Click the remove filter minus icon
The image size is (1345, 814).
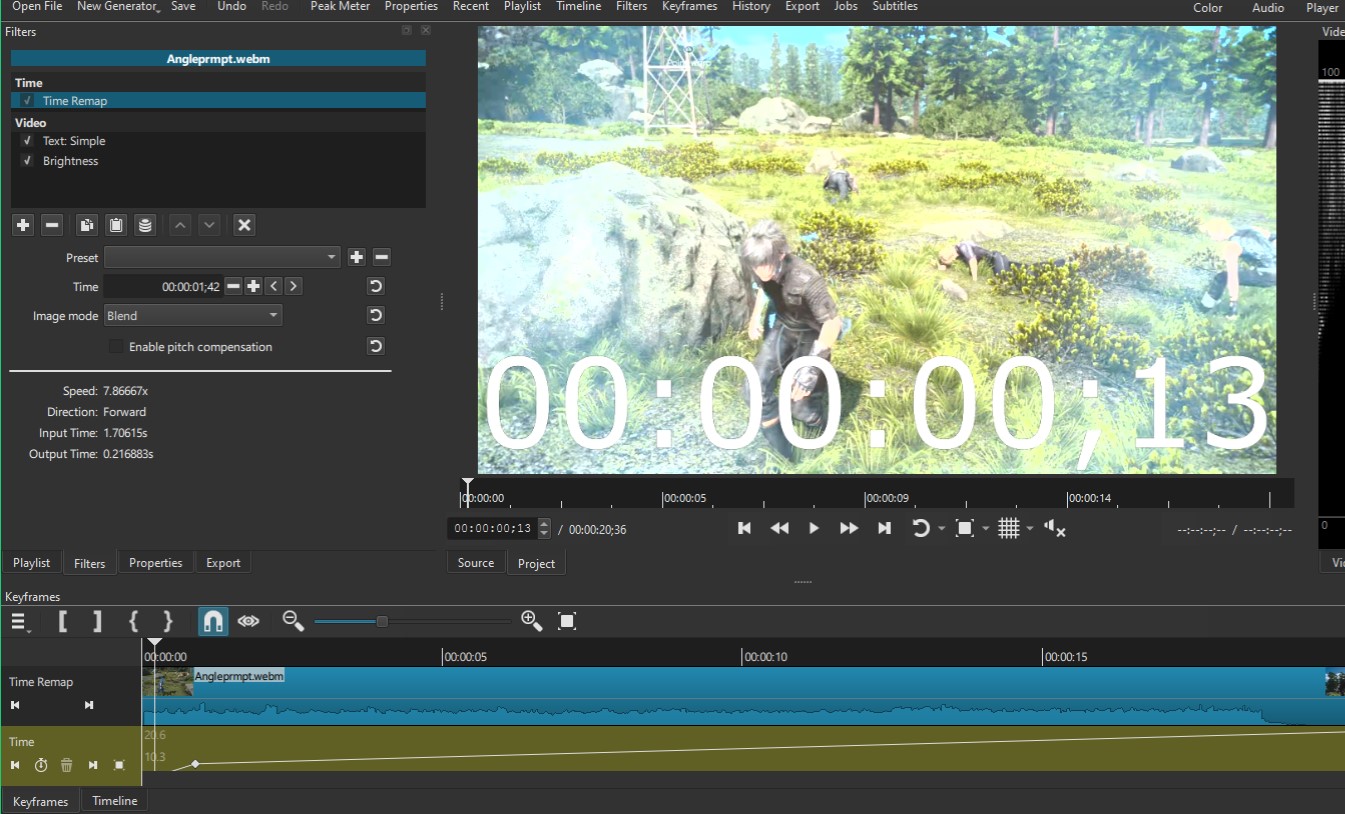coord(53,225)
